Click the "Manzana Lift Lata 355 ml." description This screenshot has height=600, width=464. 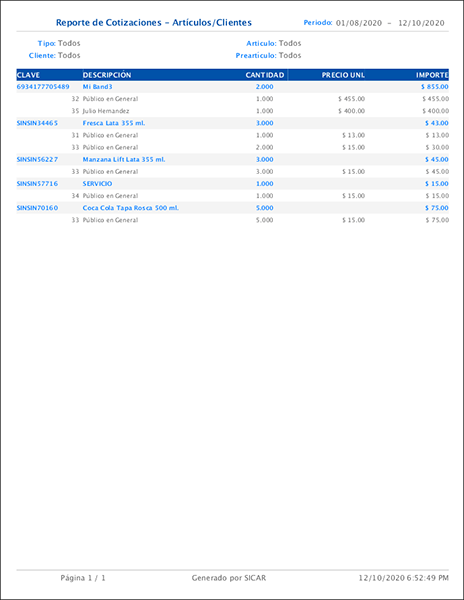(124, 160)
